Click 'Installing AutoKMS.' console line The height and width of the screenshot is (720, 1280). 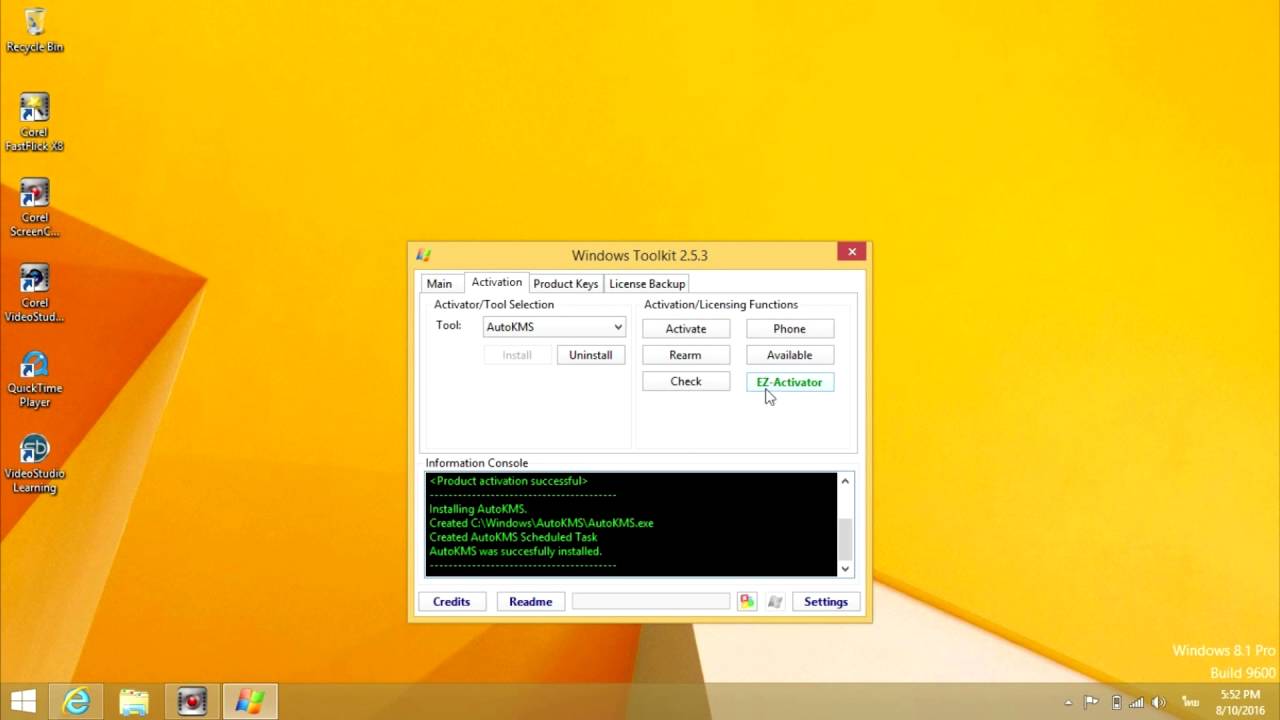pyautogui.click(x=478, y=509)
